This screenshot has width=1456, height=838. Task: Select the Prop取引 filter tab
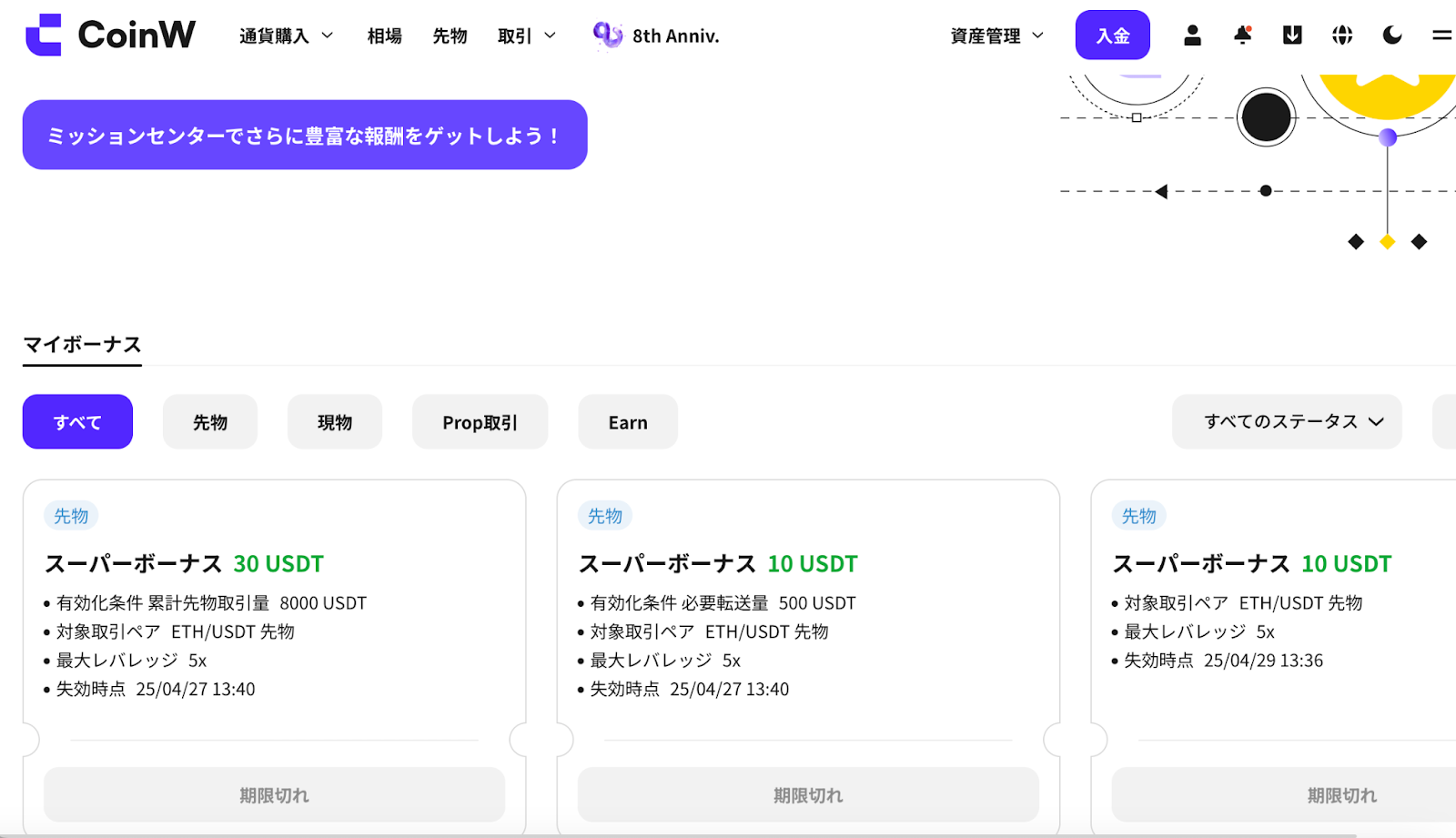(x=480, y=421)
